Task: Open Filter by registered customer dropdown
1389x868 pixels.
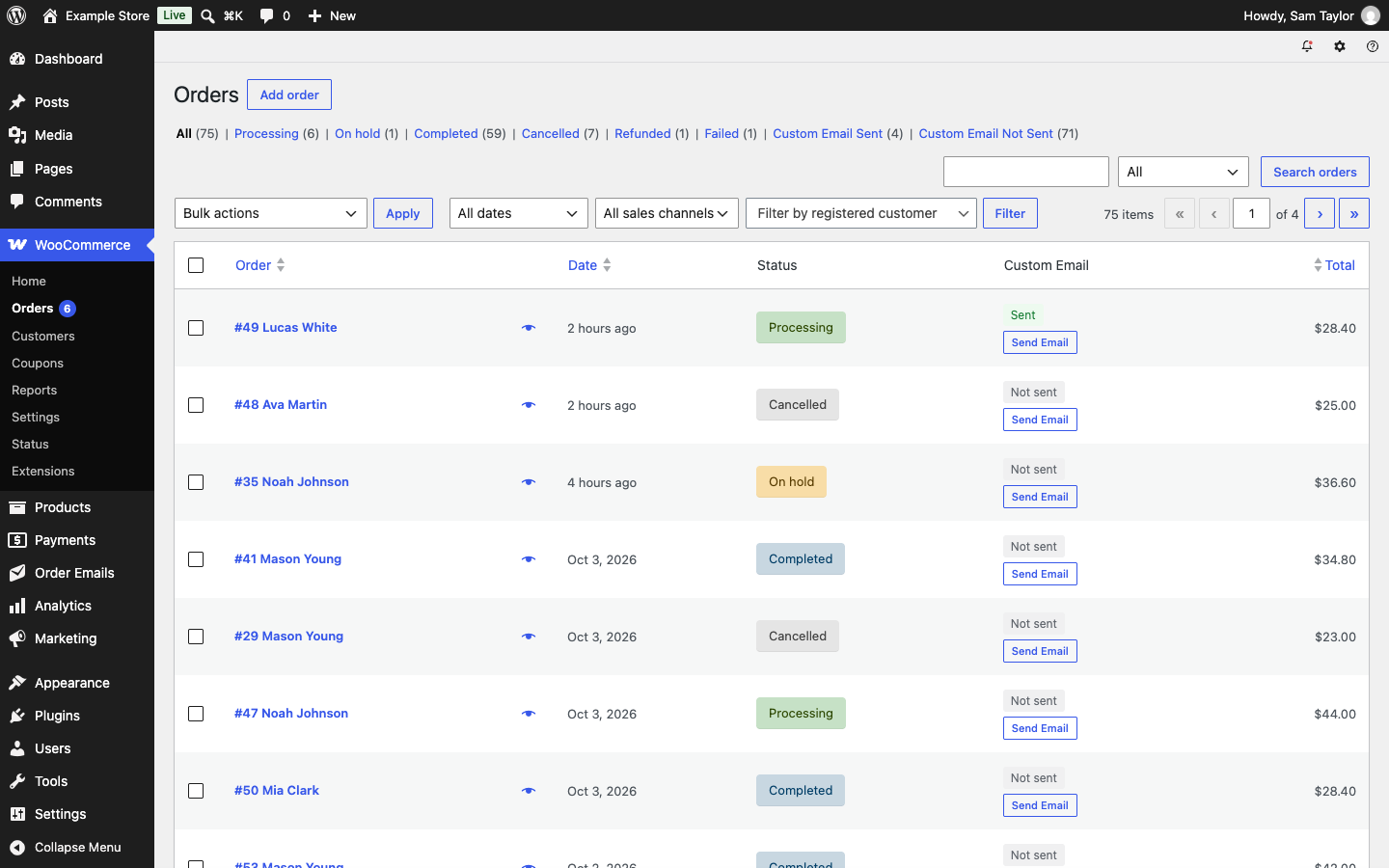Action: pyautogui.click(x=861, y=213)
